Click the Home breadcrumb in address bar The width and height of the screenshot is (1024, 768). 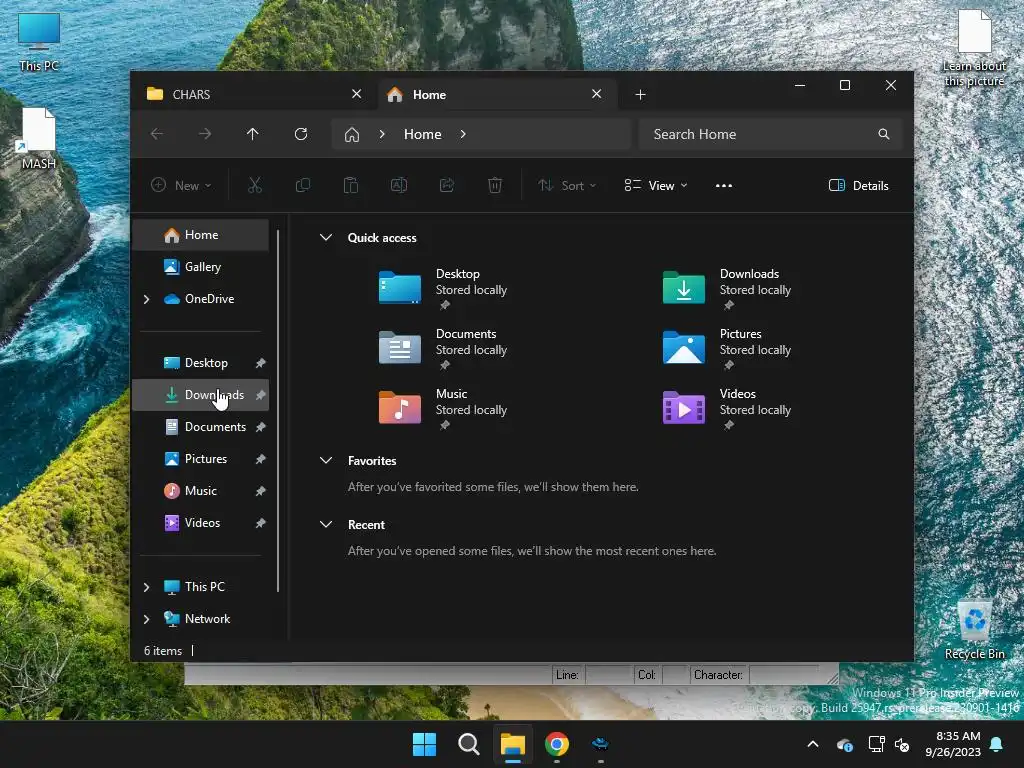pos(423,134)
